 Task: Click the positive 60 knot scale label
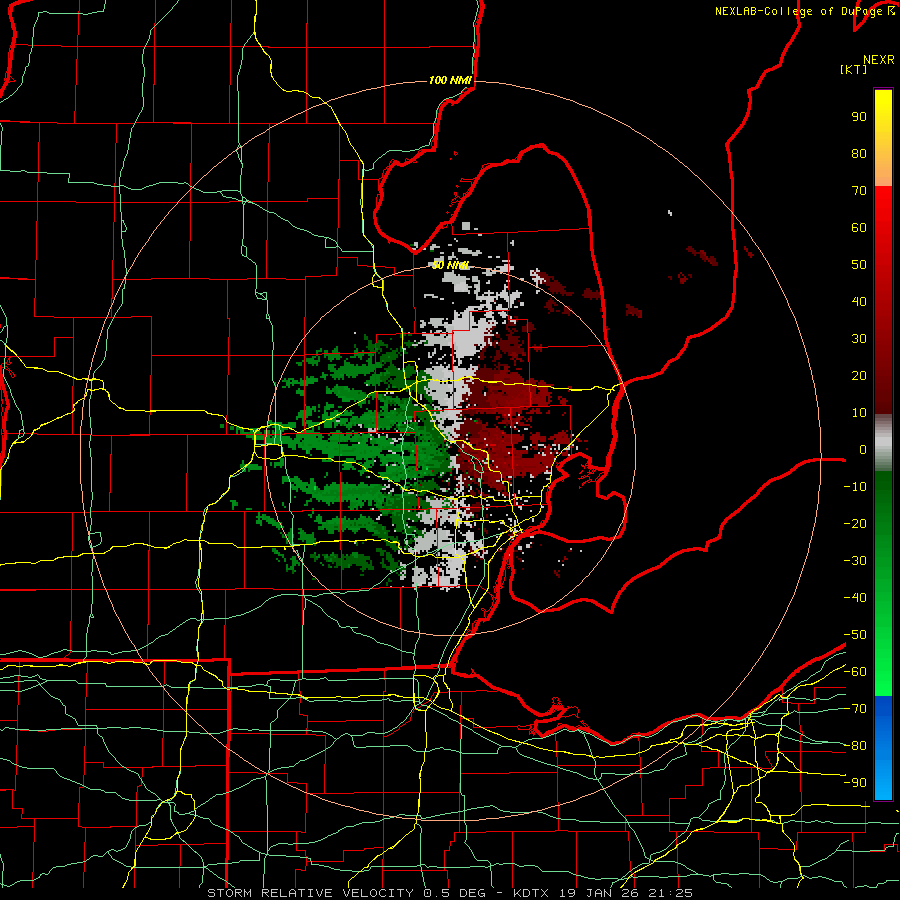tap(859, 228)
